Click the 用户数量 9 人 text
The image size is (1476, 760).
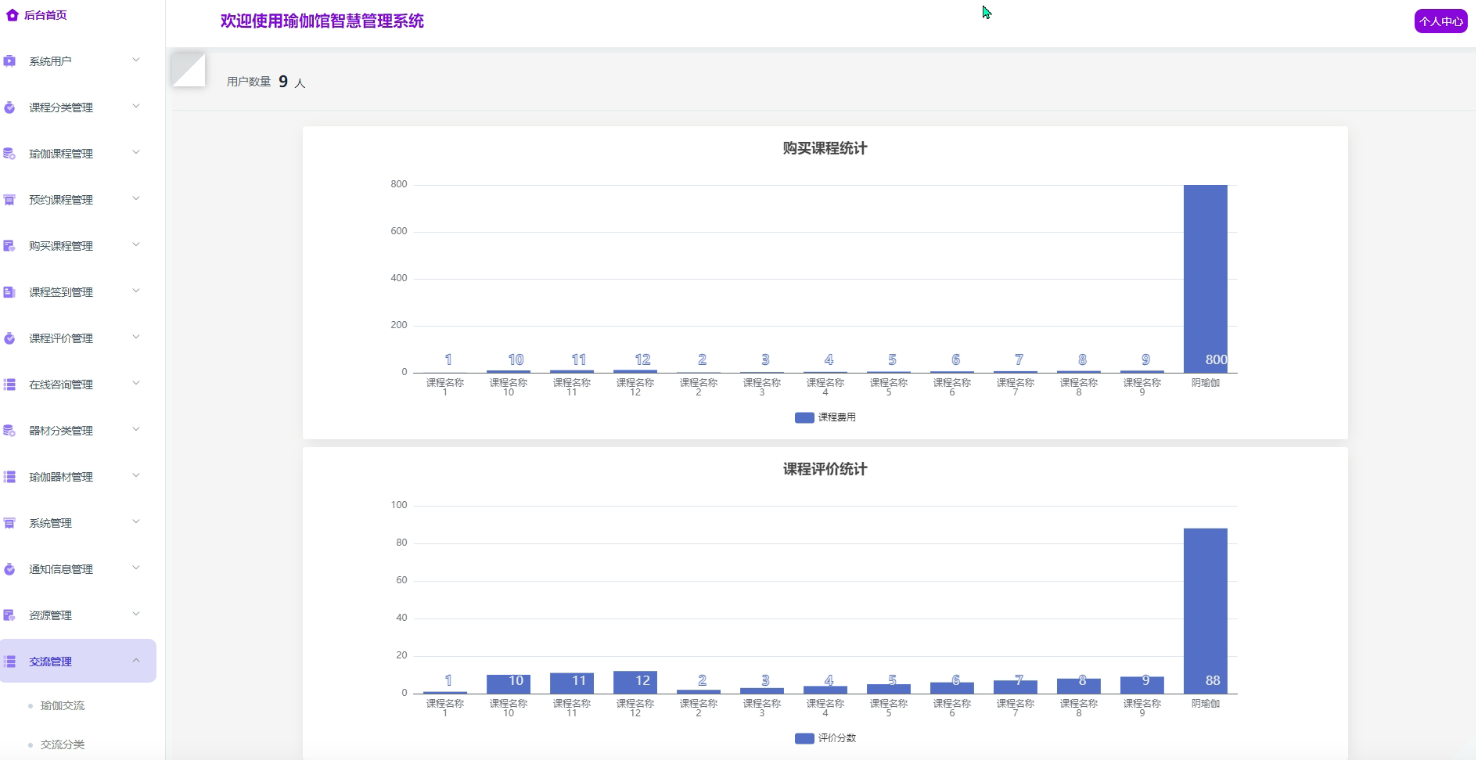point(266,82)
